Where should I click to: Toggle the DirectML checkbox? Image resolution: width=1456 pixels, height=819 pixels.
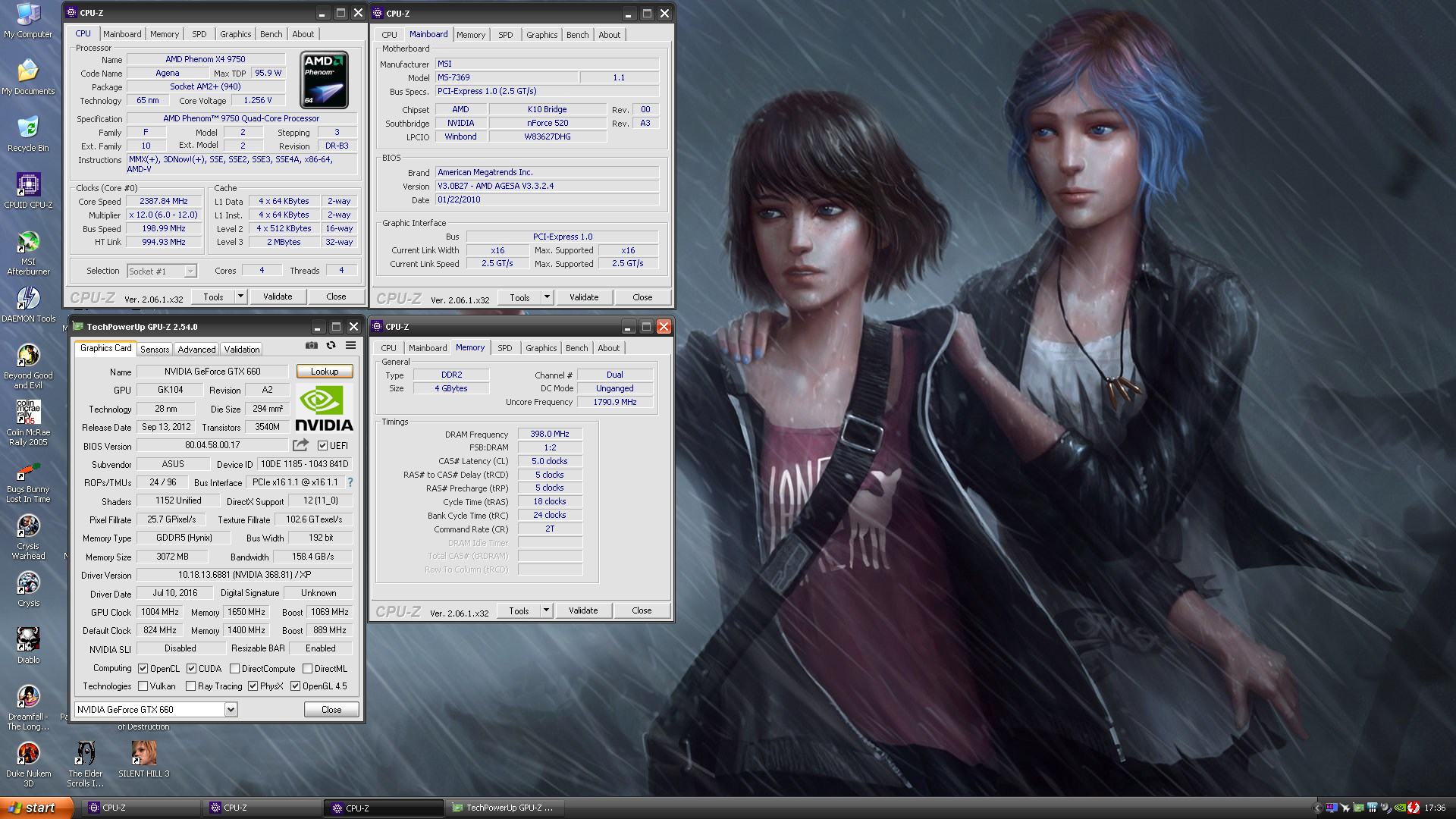click(307, 669)
